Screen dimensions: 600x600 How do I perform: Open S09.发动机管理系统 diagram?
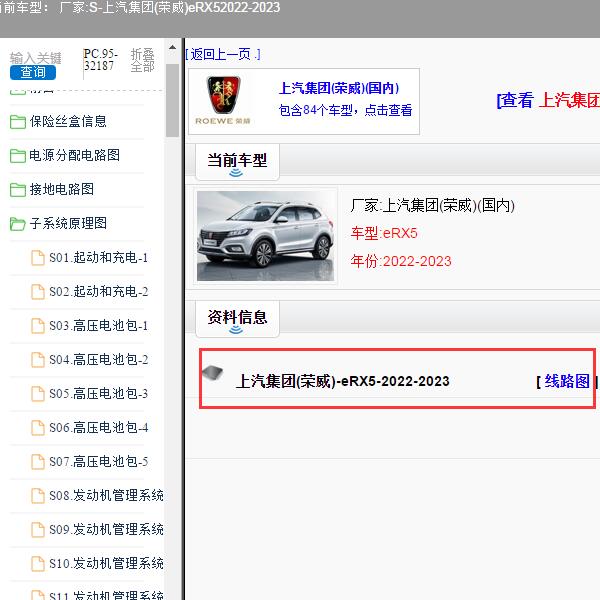(106, 529)
